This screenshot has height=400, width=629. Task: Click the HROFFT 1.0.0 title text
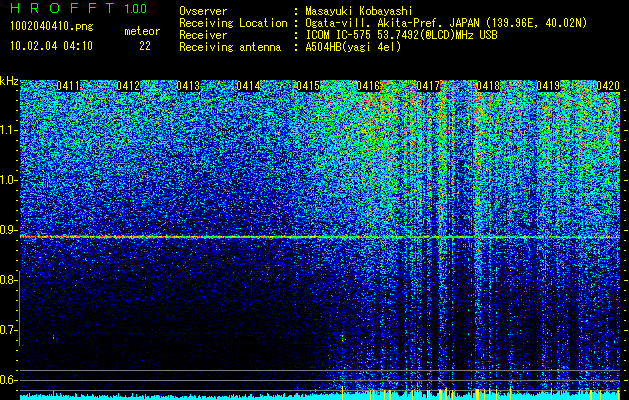[78, 8]
